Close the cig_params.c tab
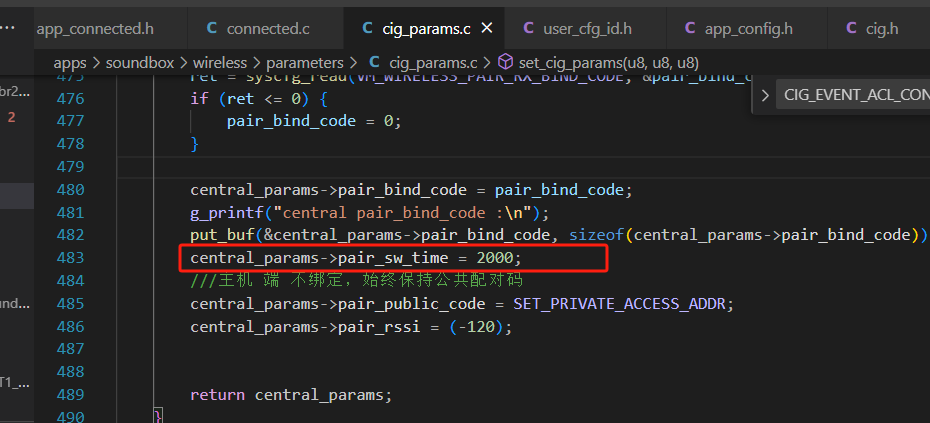The width and height of the screenshot is (930, 423). tap(487, 28)
